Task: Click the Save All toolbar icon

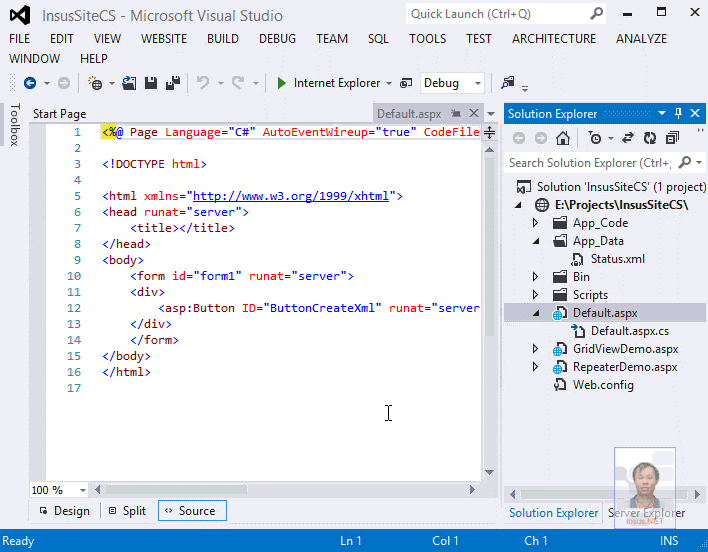Action: point(172,83)
